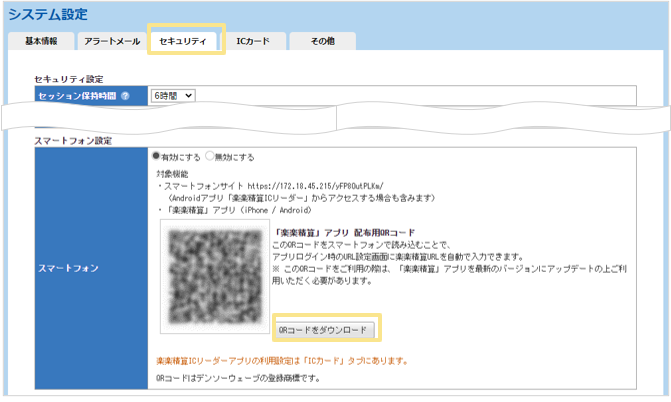Click the orange ICリーダーアプリ notice text
The width and height of the screenshot is (671, 402).
click(x=280, y=360)
